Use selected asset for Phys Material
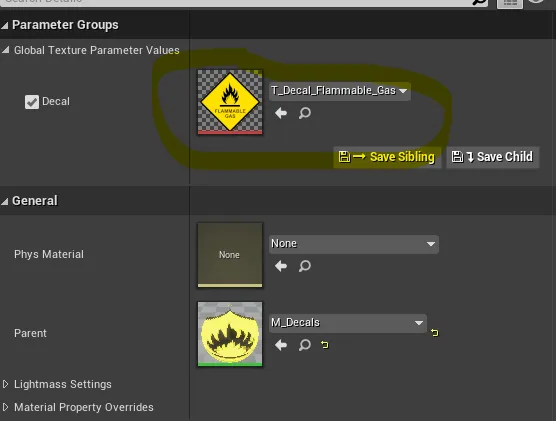 point(281,266)
